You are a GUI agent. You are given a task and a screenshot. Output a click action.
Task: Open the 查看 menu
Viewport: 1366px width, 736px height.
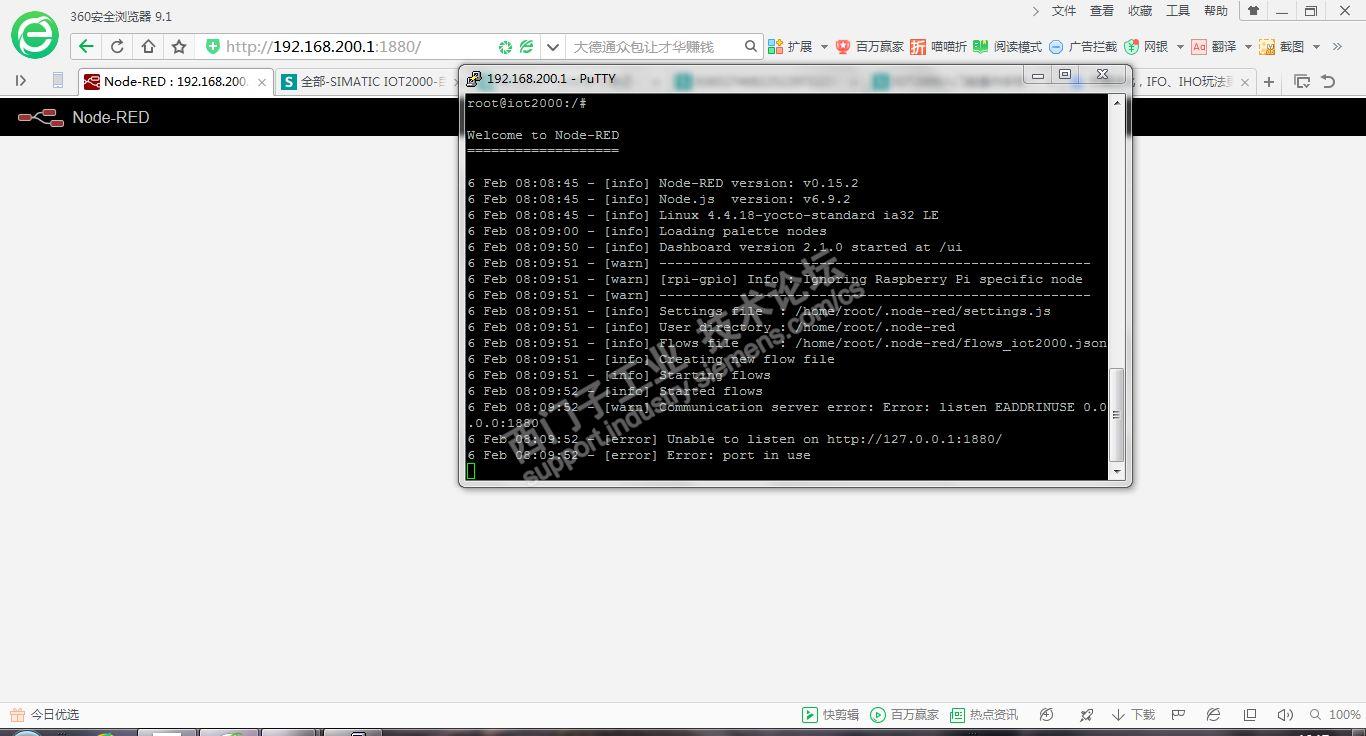(1102, 11)
